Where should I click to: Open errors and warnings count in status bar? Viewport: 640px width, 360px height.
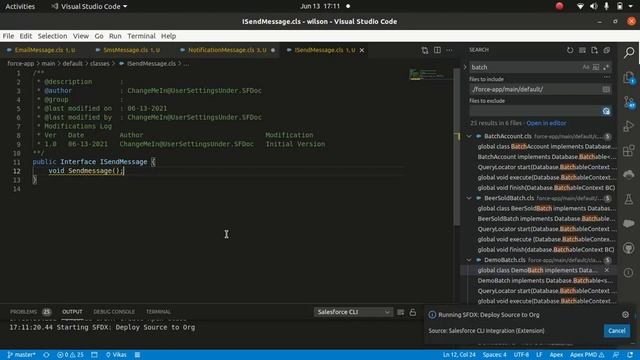(x=70, y=355)
